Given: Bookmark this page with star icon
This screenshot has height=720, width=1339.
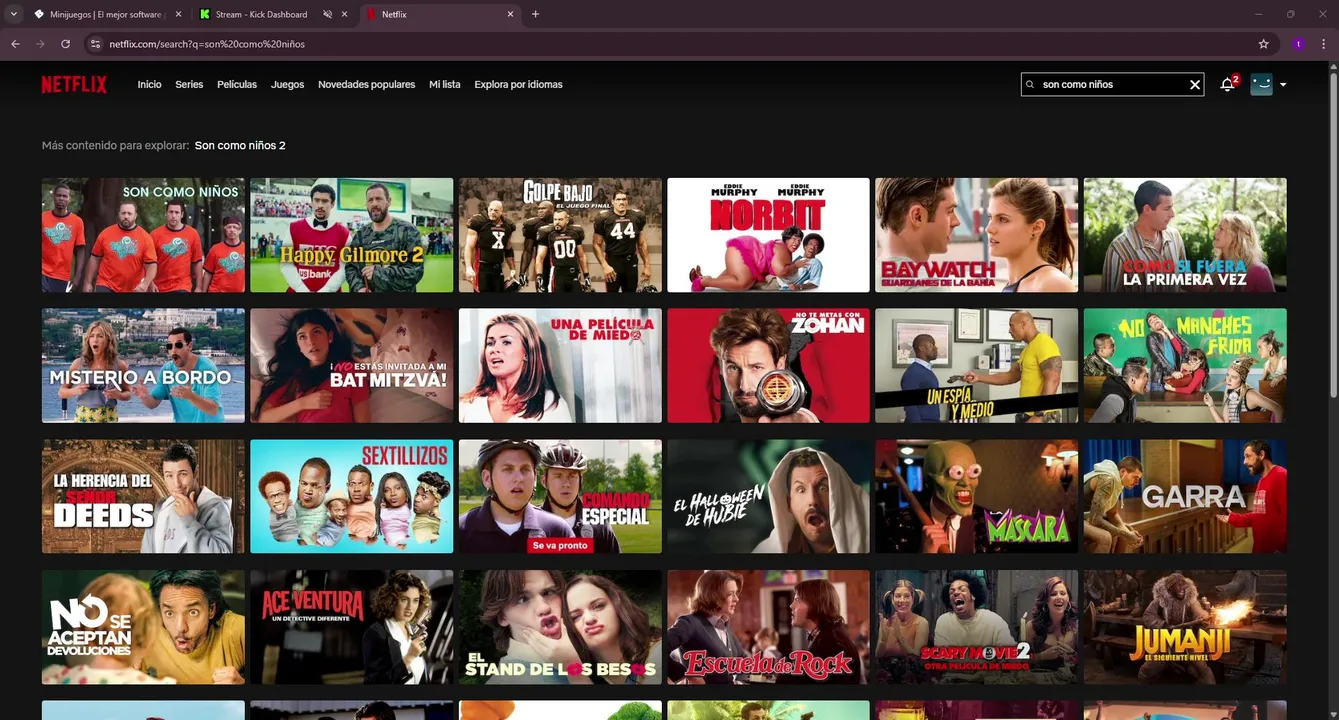Looking at the screenshot, I should pos(1263,44).
